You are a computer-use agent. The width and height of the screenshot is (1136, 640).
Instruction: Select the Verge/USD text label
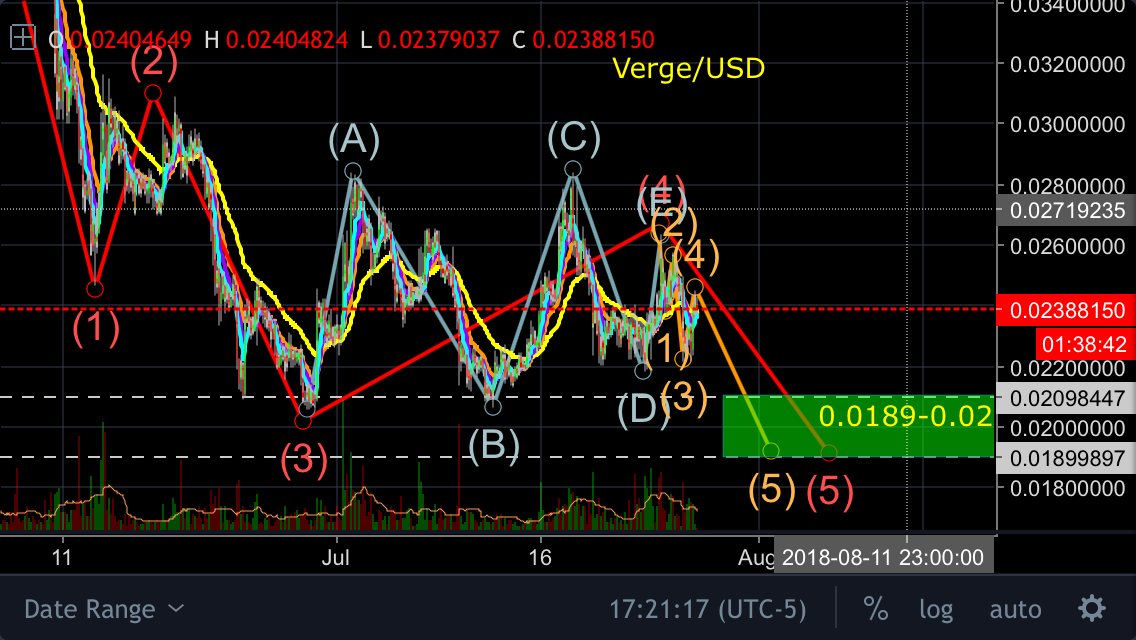point(688,68)
